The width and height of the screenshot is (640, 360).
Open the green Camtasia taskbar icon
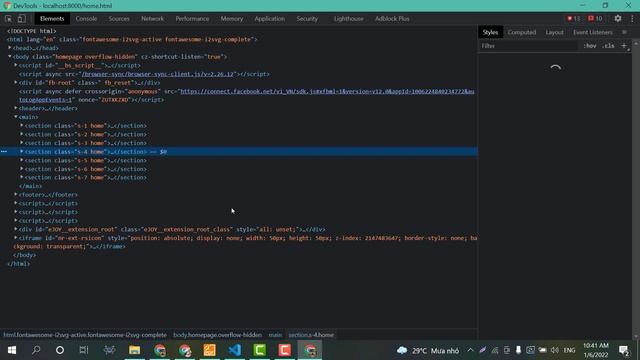point(260,350)
